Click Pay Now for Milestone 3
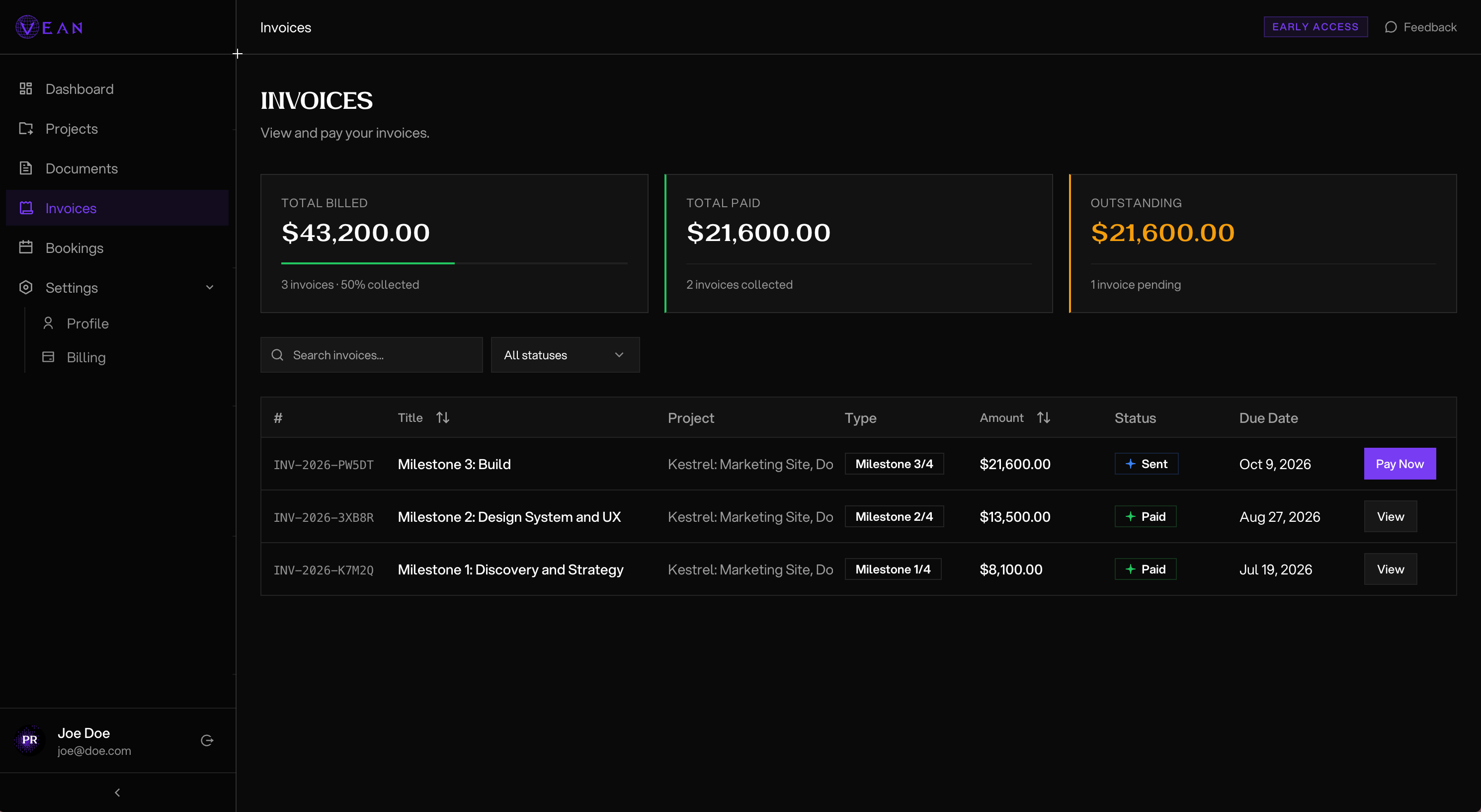The image size is (1481, 812). 1400,464
